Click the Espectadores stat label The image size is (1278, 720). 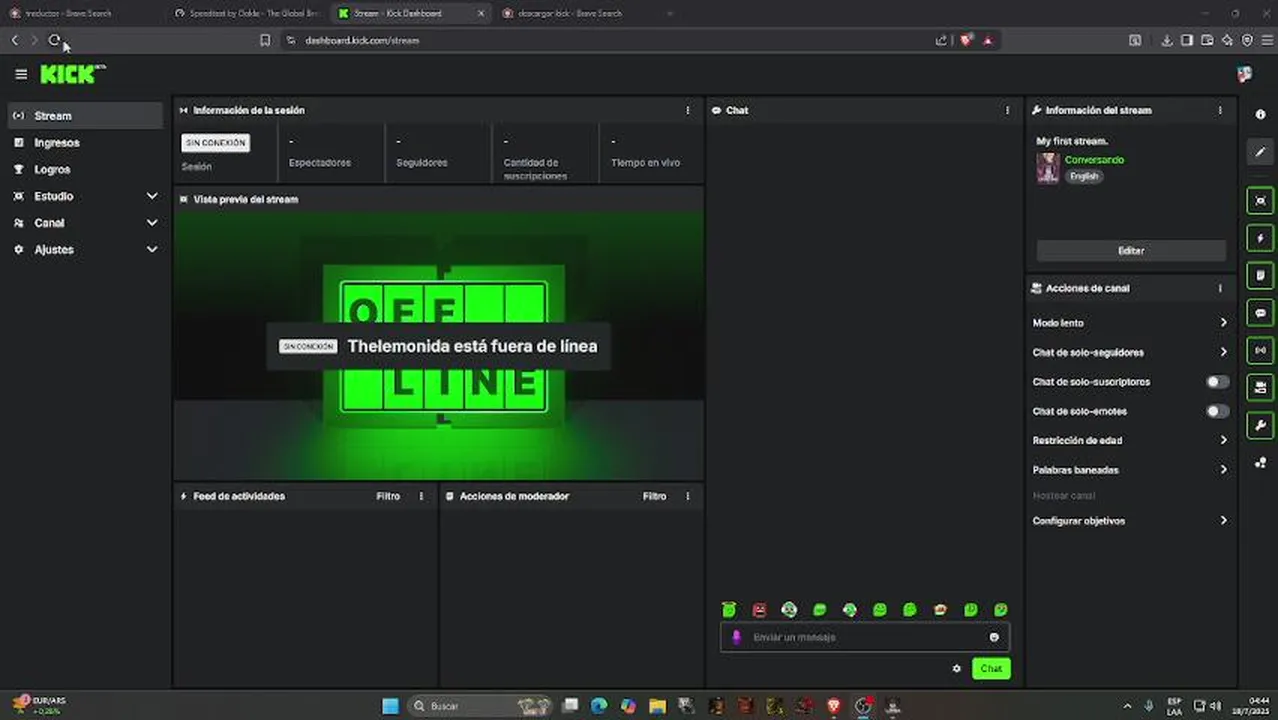(320, 162)
